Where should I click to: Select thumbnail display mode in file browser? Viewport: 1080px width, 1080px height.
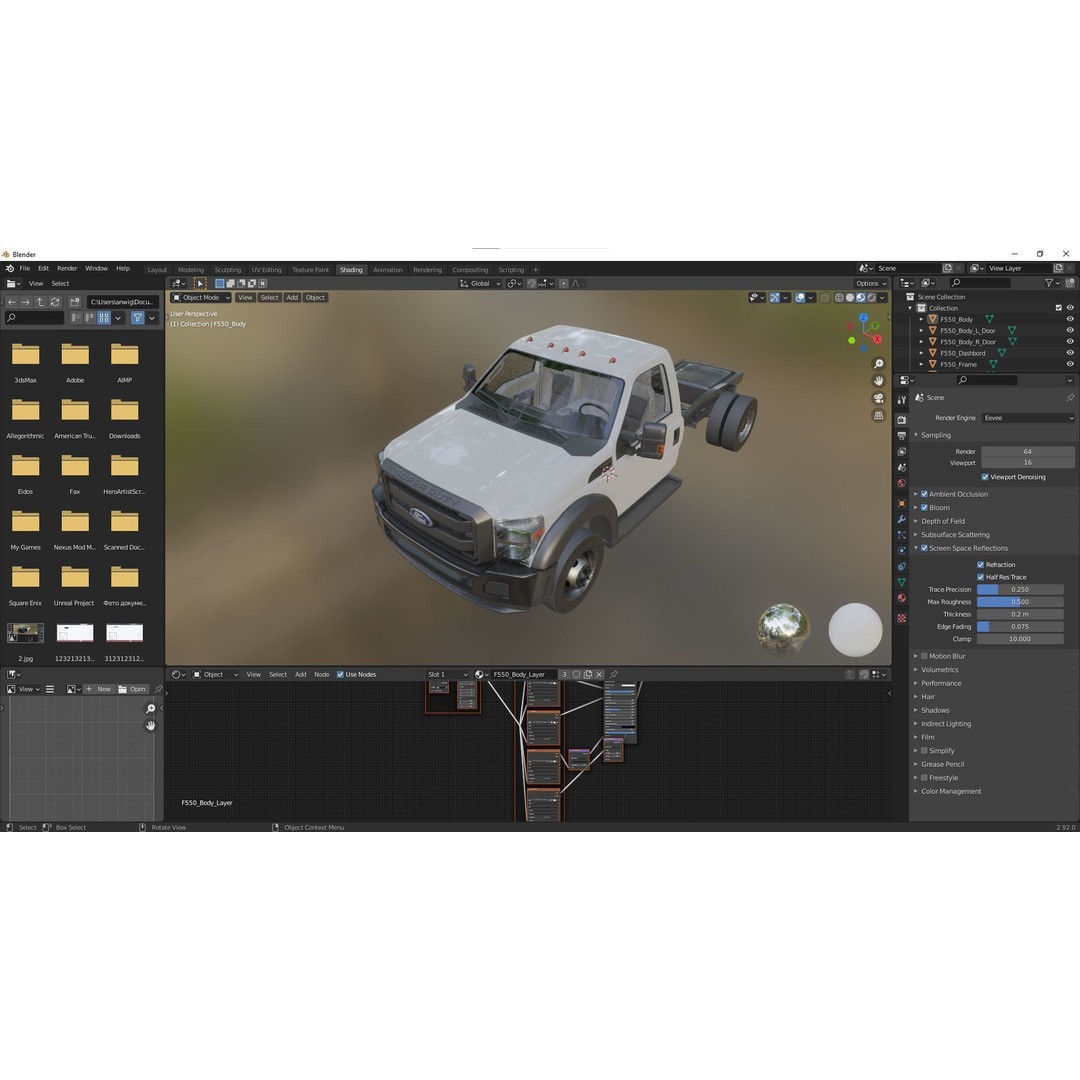104,318
